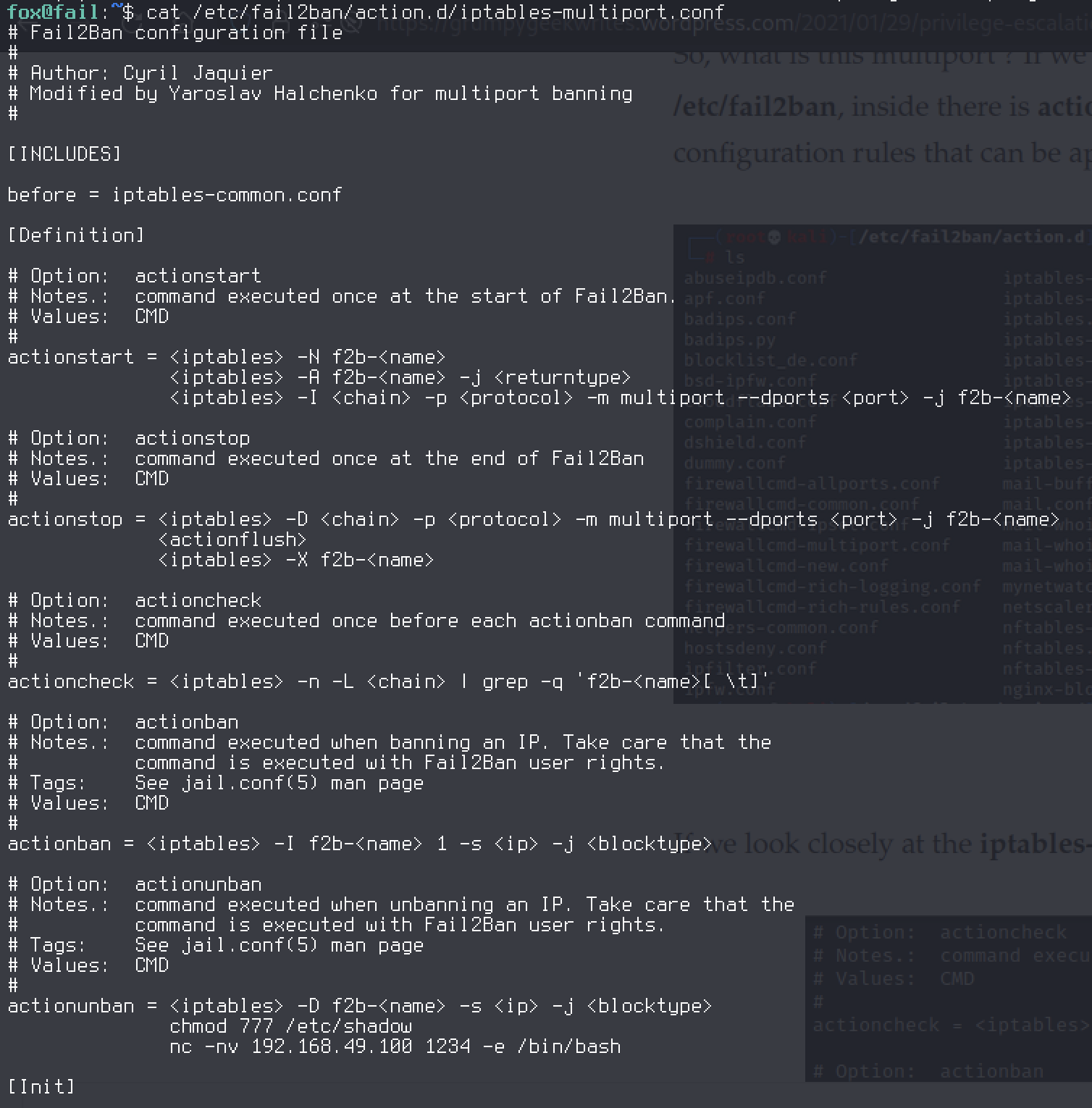Image resolution: width=1092 pixels, height=1108 pixels.
Task: Click the wordpress.com URL in the background browser
Action: [x=733, y=23]
